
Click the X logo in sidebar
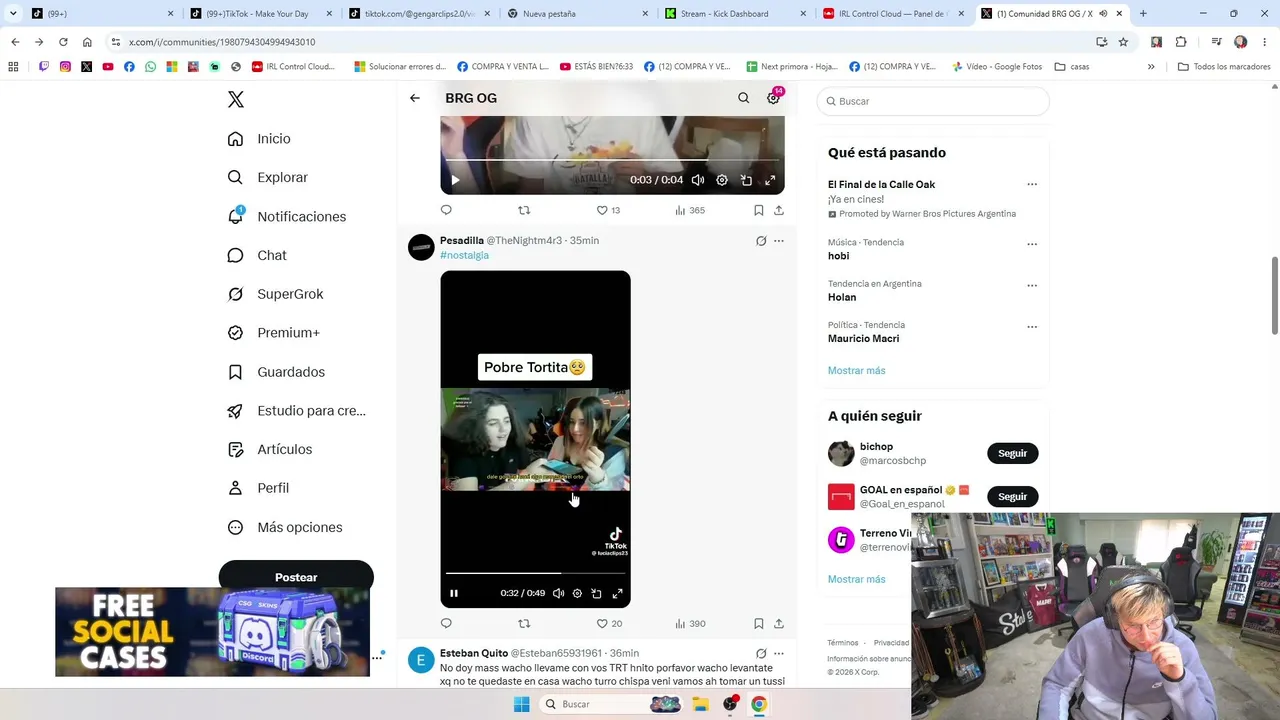236,99
